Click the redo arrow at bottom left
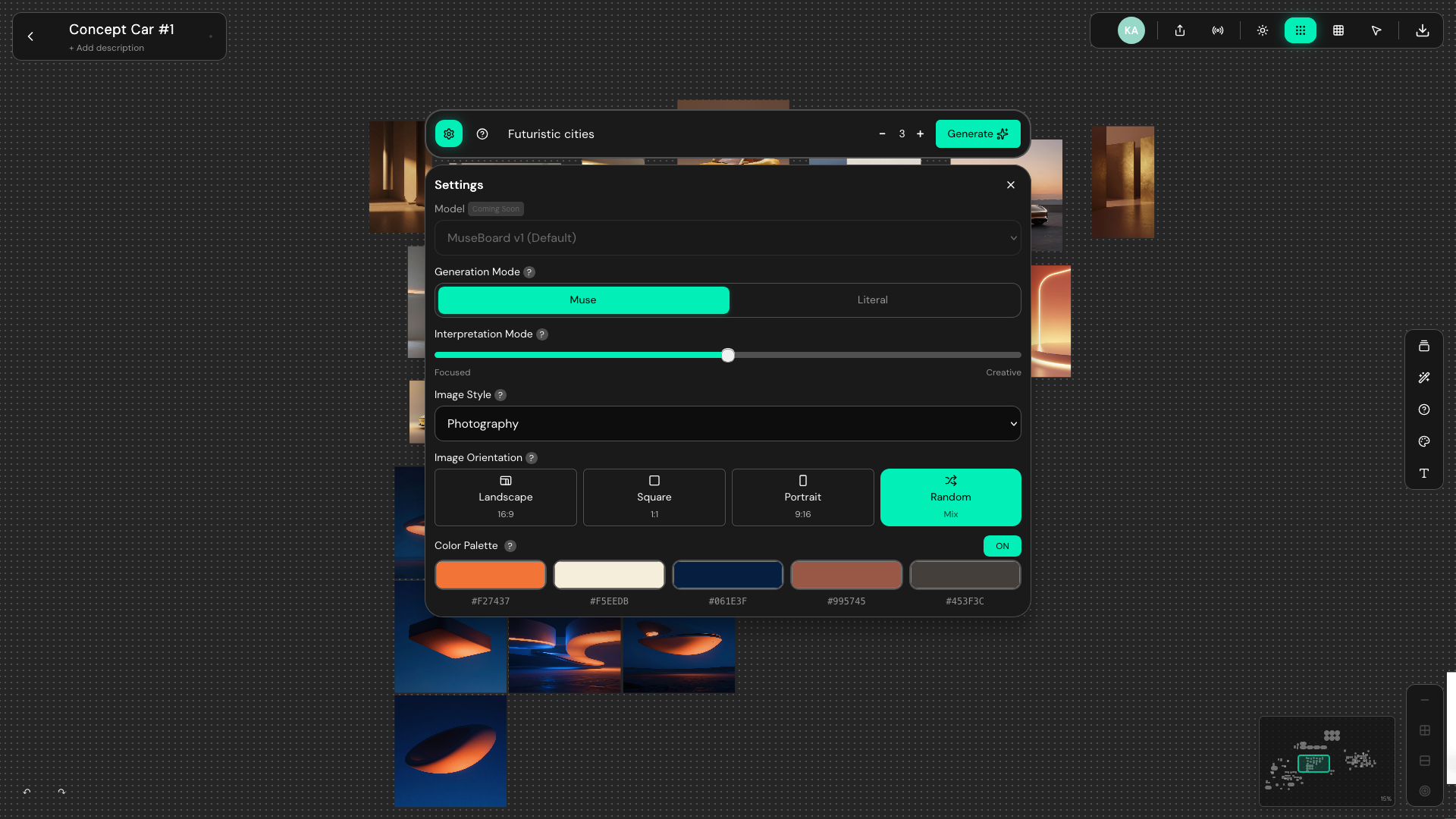The width and height of the screenshot is (1456, 819). coord(61,792)
